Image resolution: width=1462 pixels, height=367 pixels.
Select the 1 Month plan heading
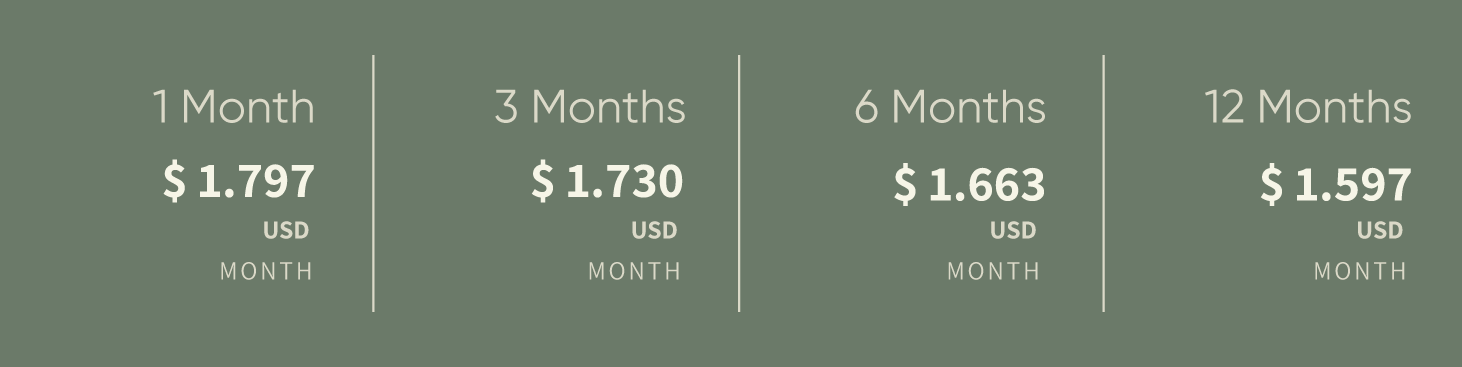(x=234, y=107)
